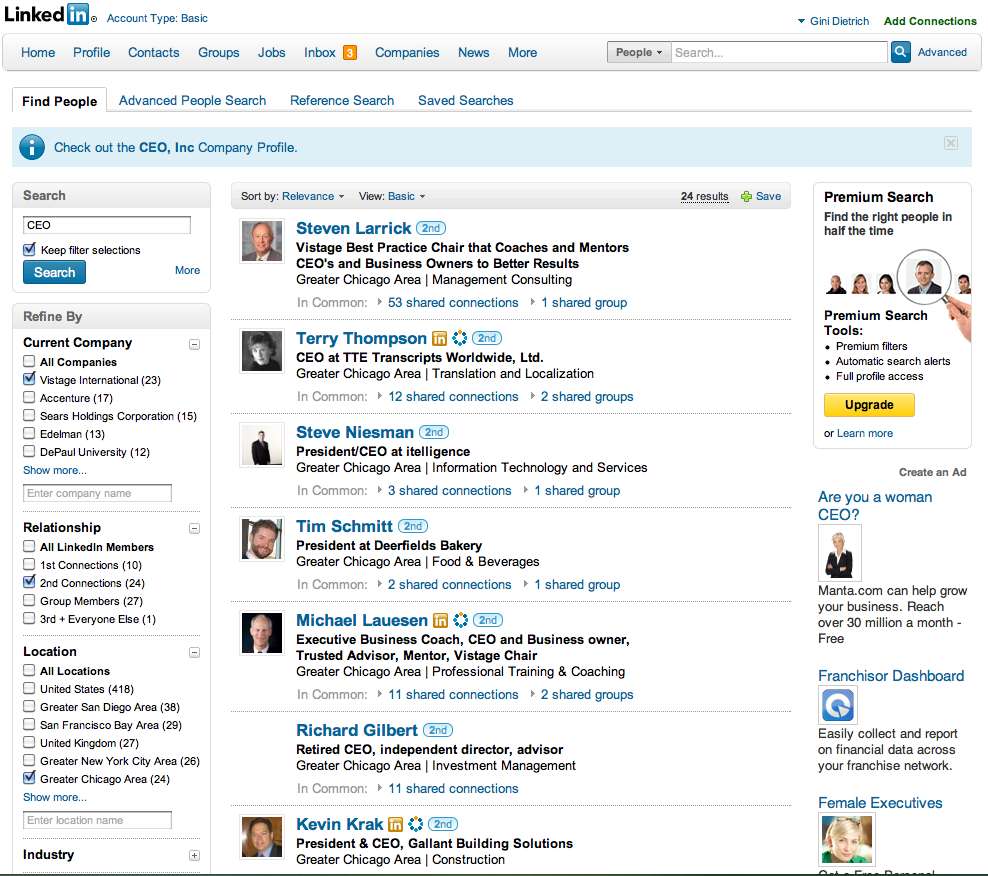Click the yellow Upgrade button
Viewport: 988px width, 876px height.
(868, 405)
